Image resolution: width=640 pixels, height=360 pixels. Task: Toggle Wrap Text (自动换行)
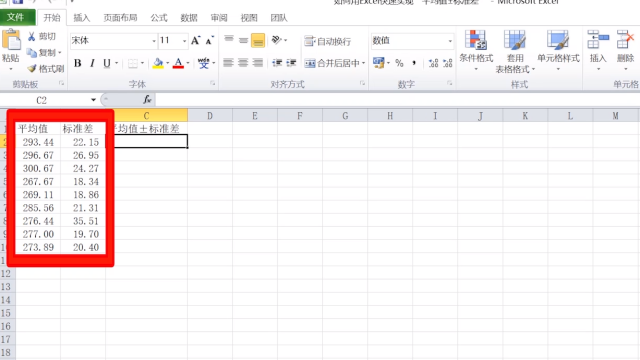(327, 41)
